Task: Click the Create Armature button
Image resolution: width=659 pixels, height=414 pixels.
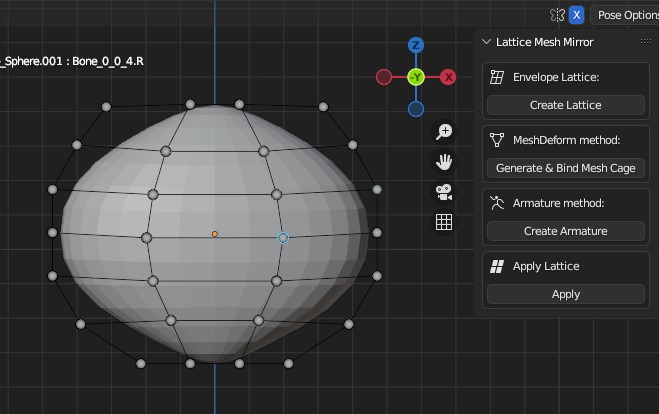Action: tap(565, 231)
